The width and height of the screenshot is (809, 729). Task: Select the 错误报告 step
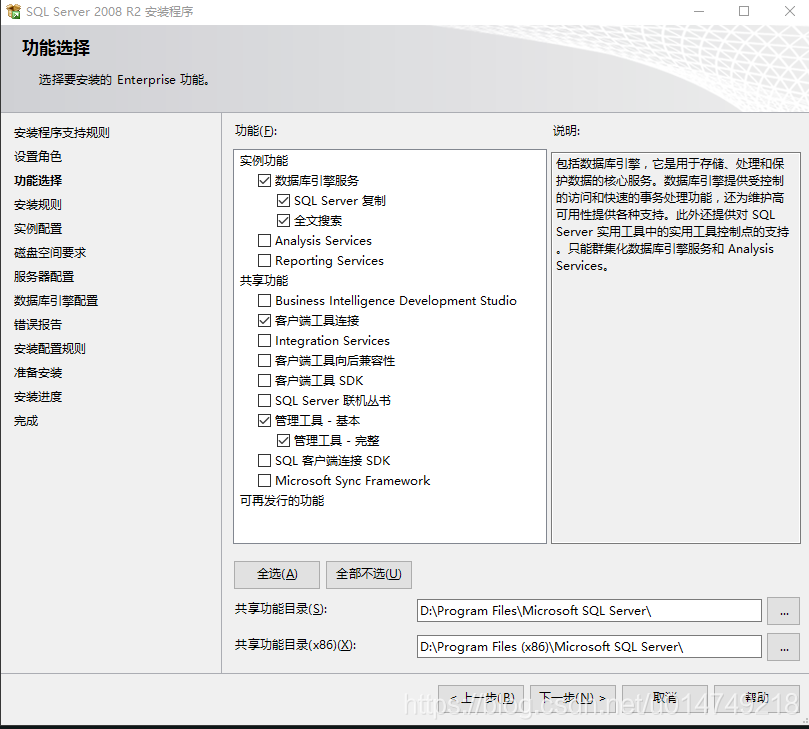pyautogui.click(x=38, y=325)
